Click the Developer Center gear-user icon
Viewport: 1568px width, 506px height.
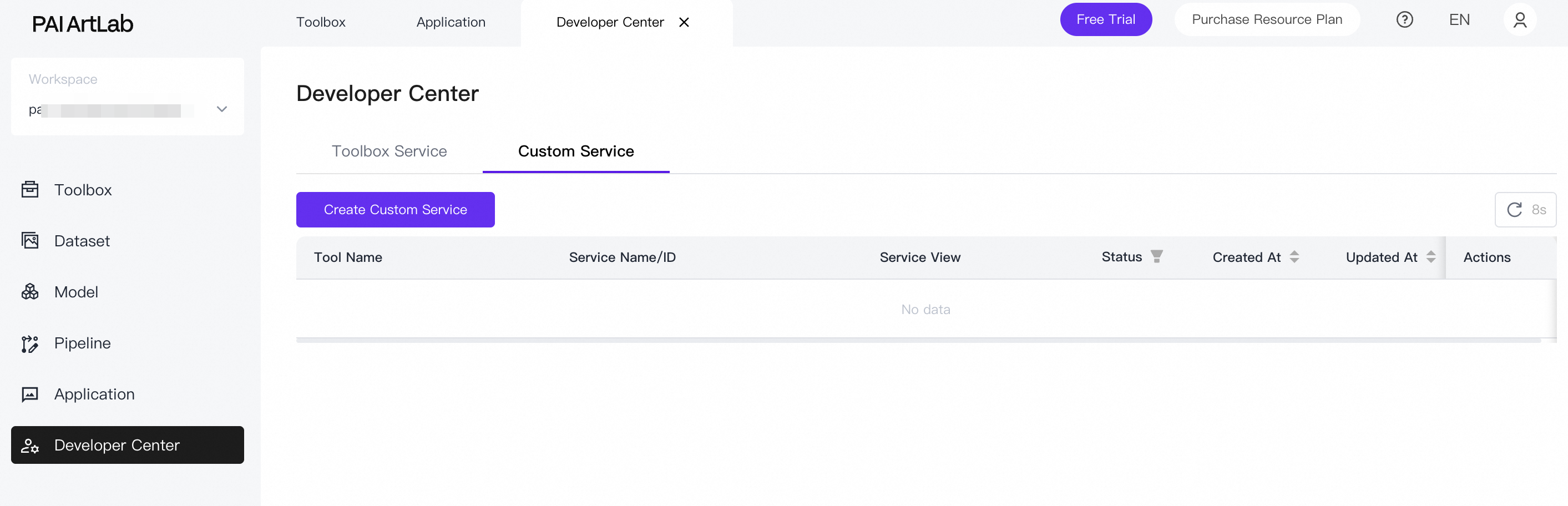[x=30, y=446]
